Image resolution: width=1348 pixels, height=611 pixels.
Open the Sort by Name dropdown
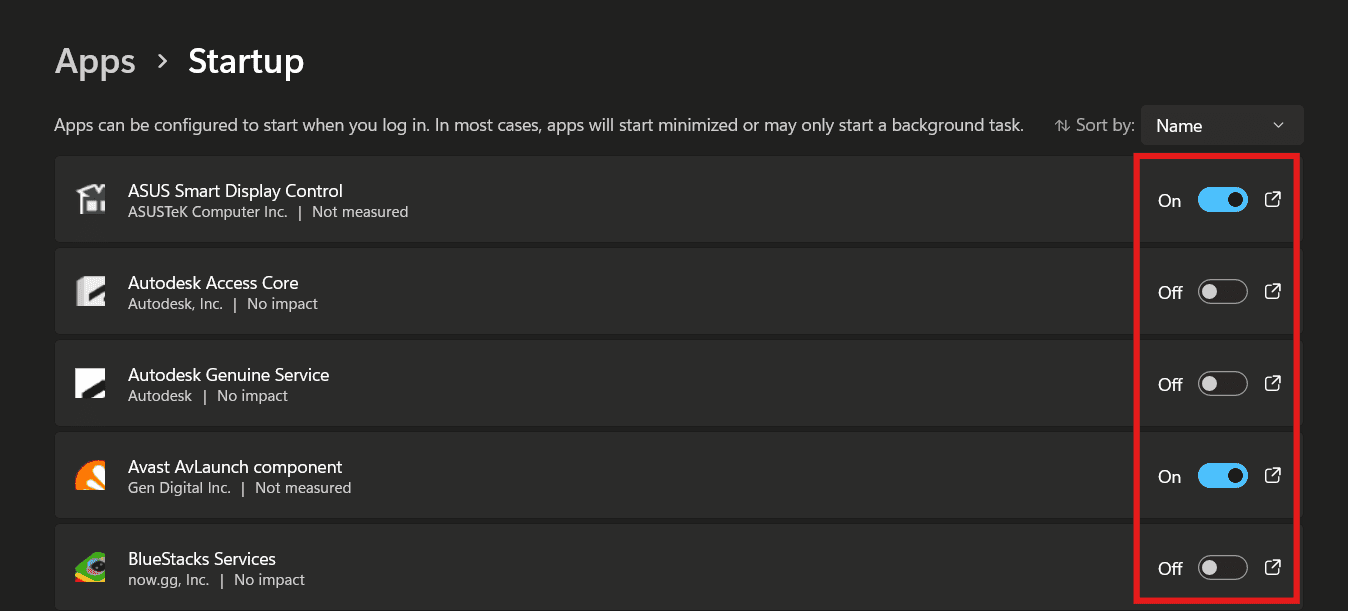(1222, 125)
